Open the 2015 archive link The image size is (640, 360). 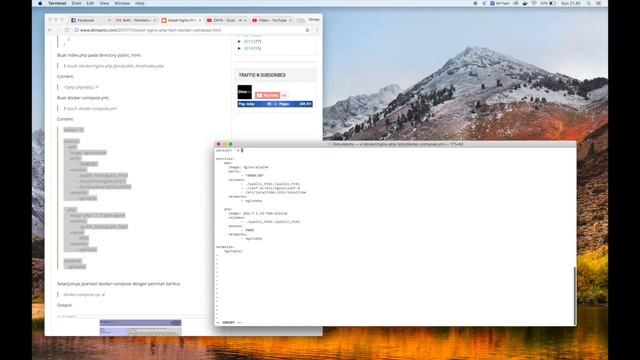click(248, 42)
